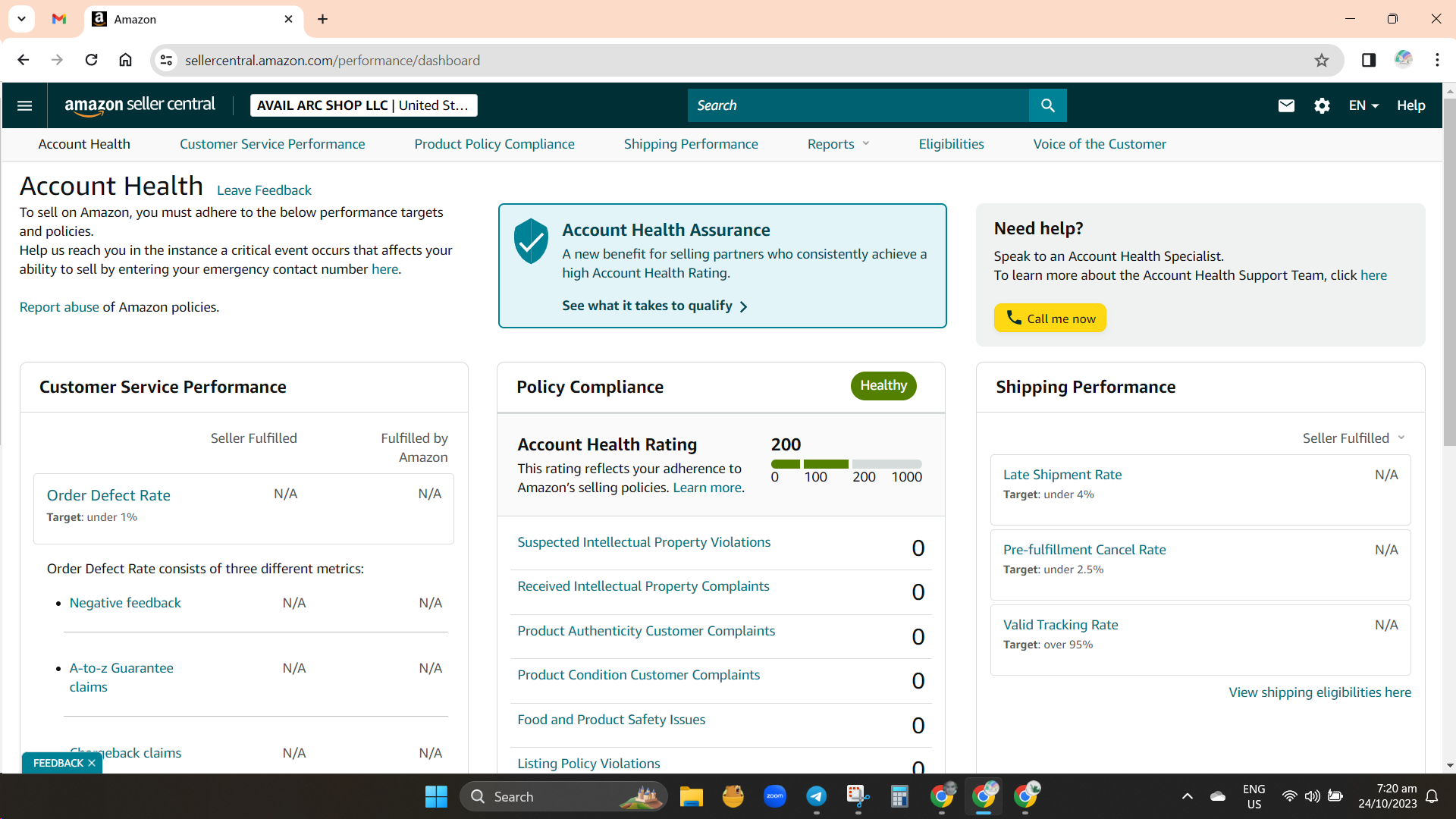Open the Customer Service Performance tab
This screenshot has height=819, width=1456.
pos(272,144)
